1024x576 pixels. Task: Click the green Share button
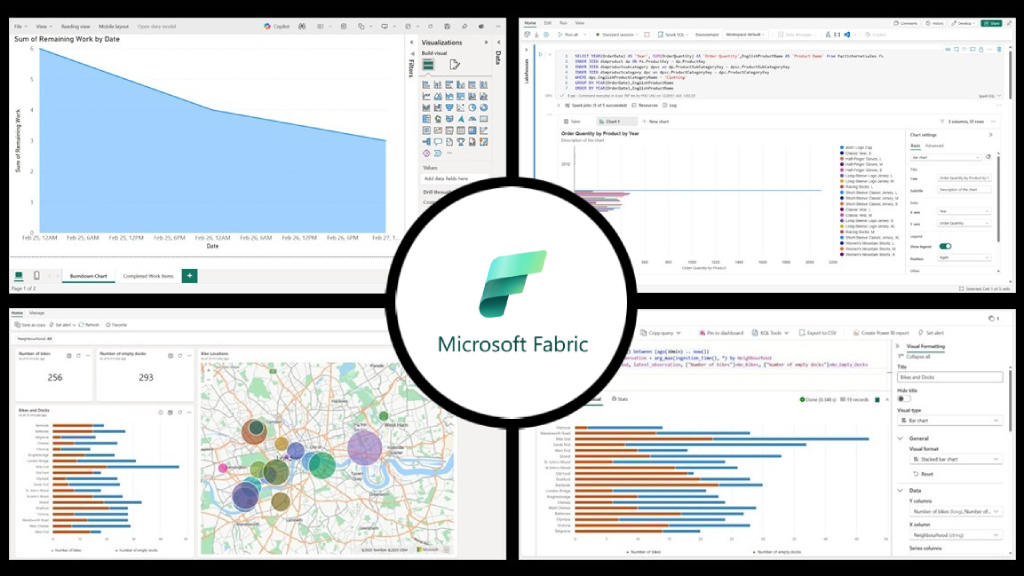click(991, 23)
